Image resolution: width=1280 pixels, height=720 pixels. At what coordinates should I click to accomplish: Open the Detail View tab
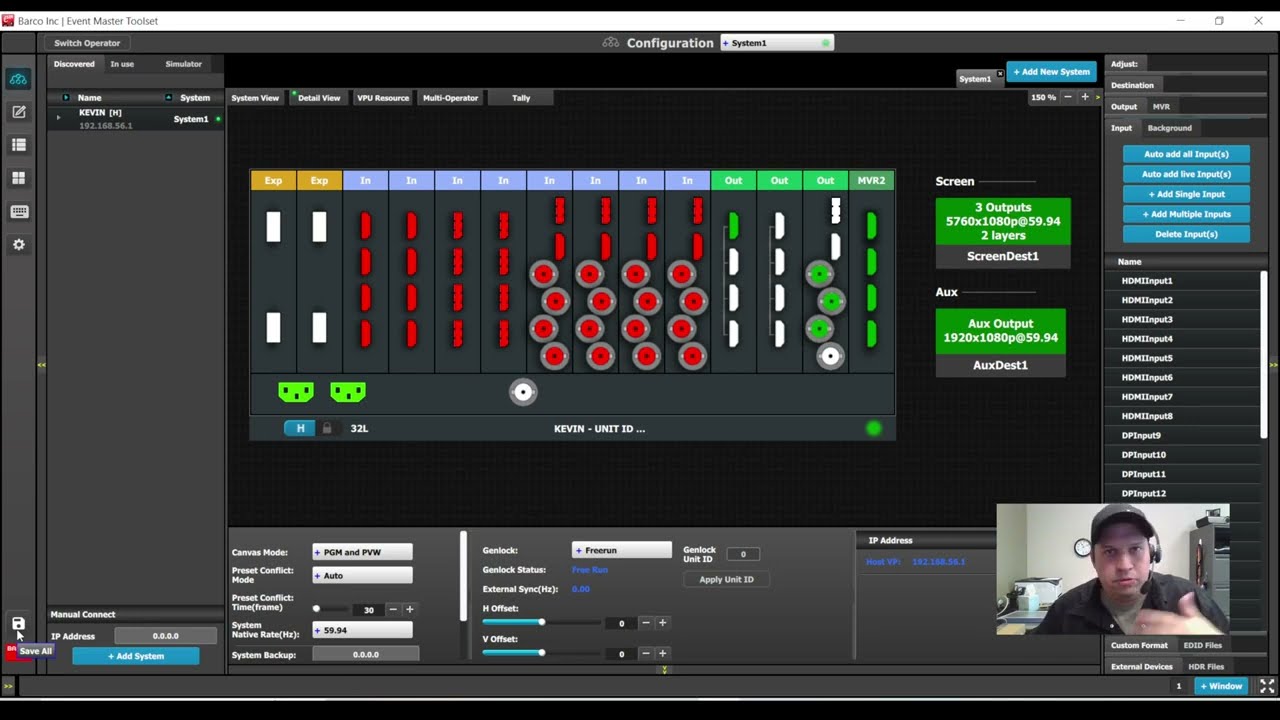pyautogui.click(x=319, y=98)
